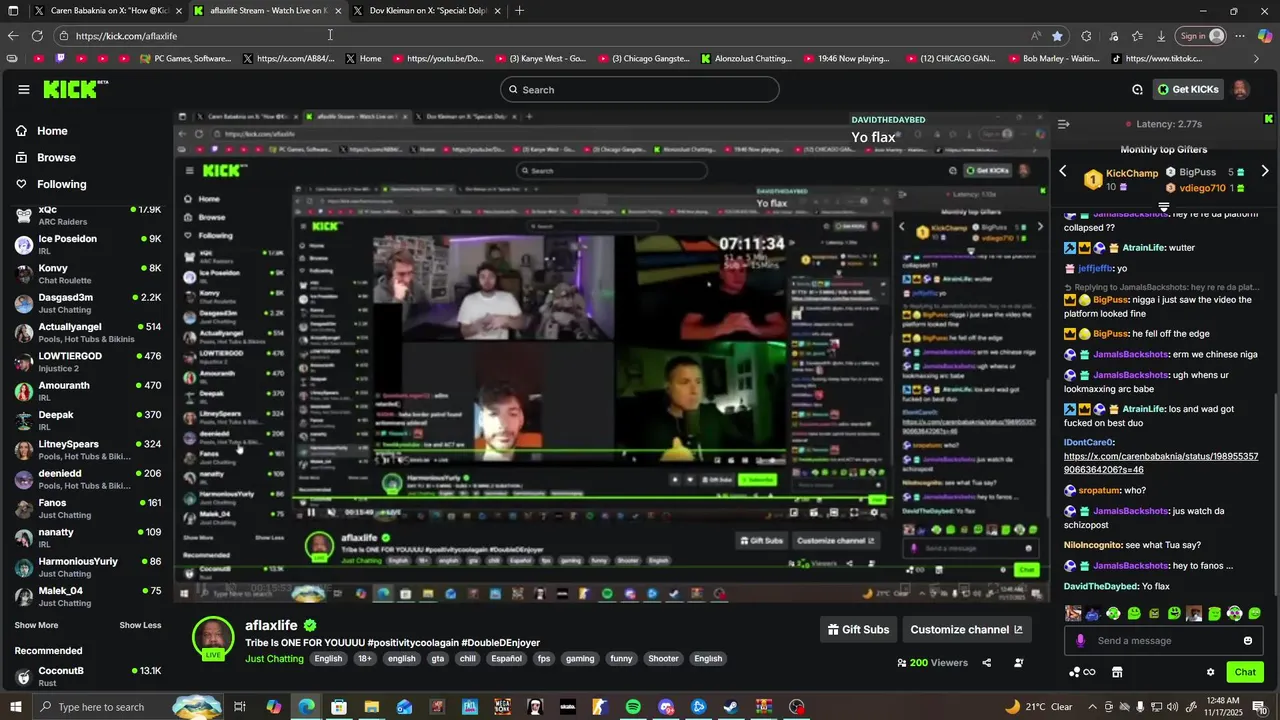1280x720 pixels.
Task: Click Windows taskbar search box
Action: [x=128, y=707]
